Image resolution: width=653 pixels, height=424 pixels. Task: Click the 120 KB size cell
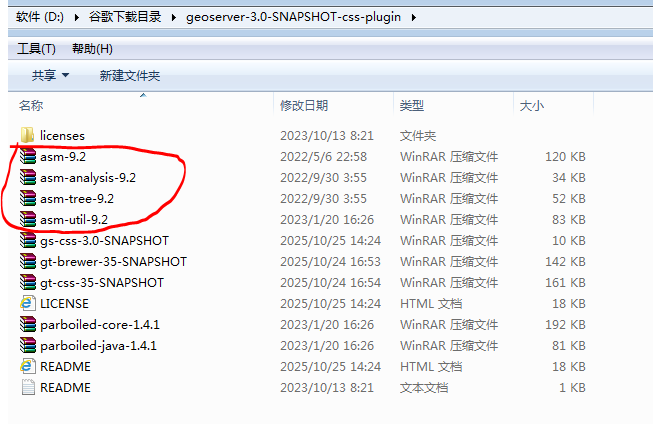point(565,157)
